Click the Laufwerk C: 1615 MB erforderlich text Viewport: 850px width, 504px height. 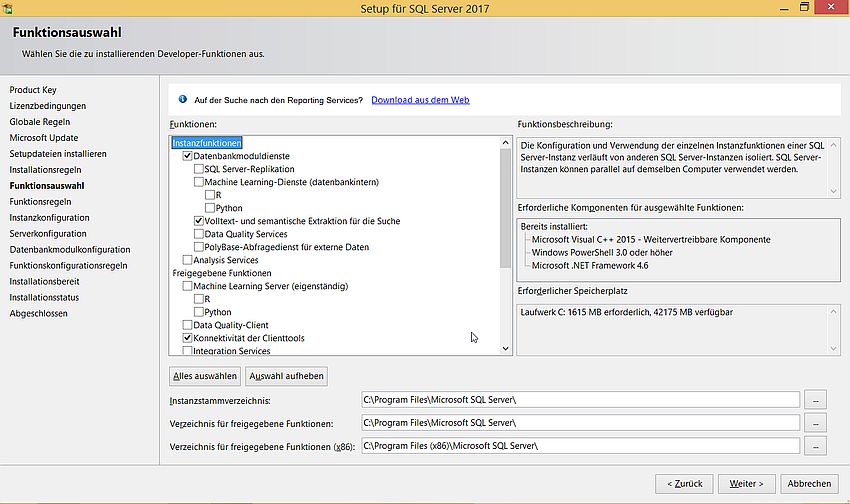pos(627,312)
